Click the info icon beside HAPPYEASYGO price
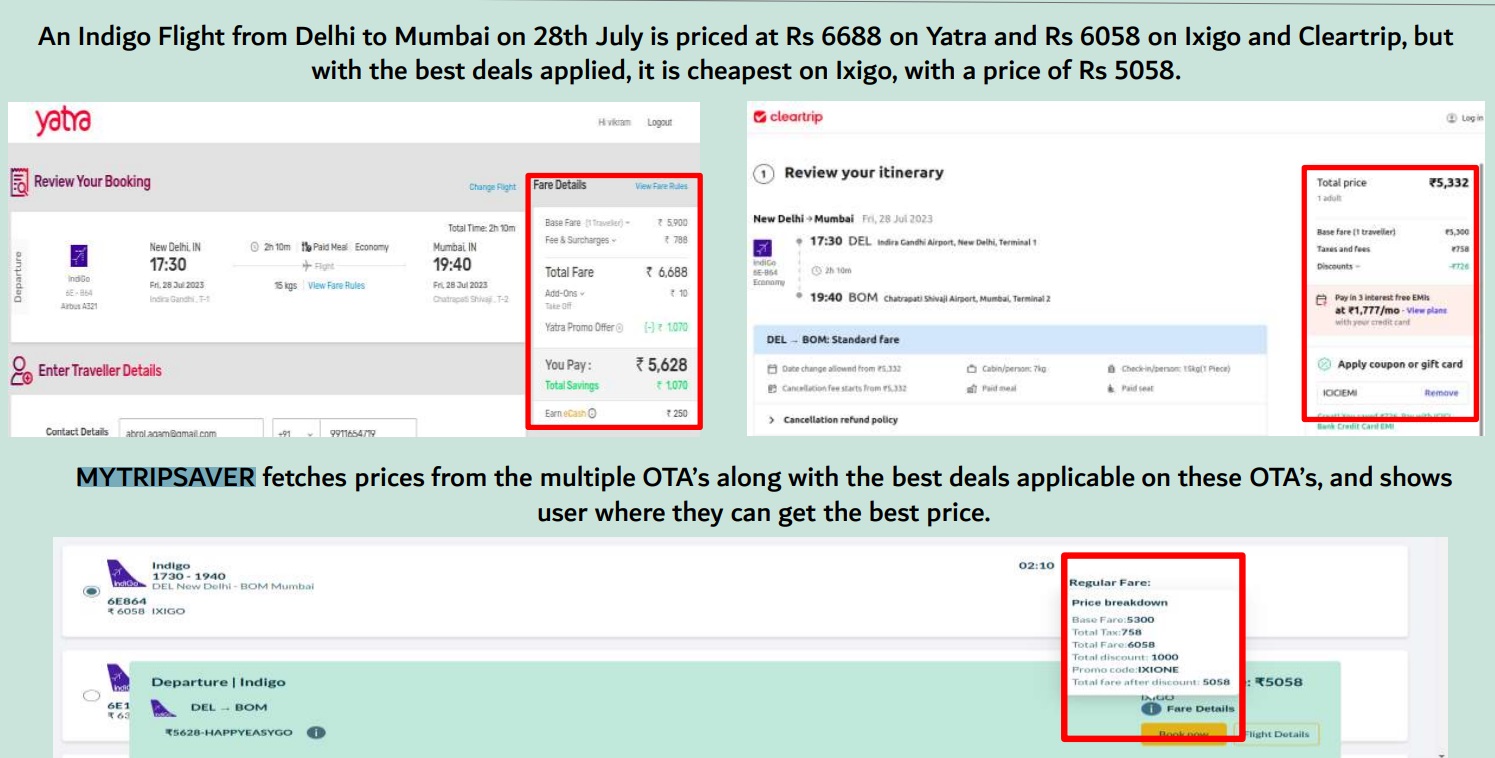1495x758 pixels. coord(315,733)
